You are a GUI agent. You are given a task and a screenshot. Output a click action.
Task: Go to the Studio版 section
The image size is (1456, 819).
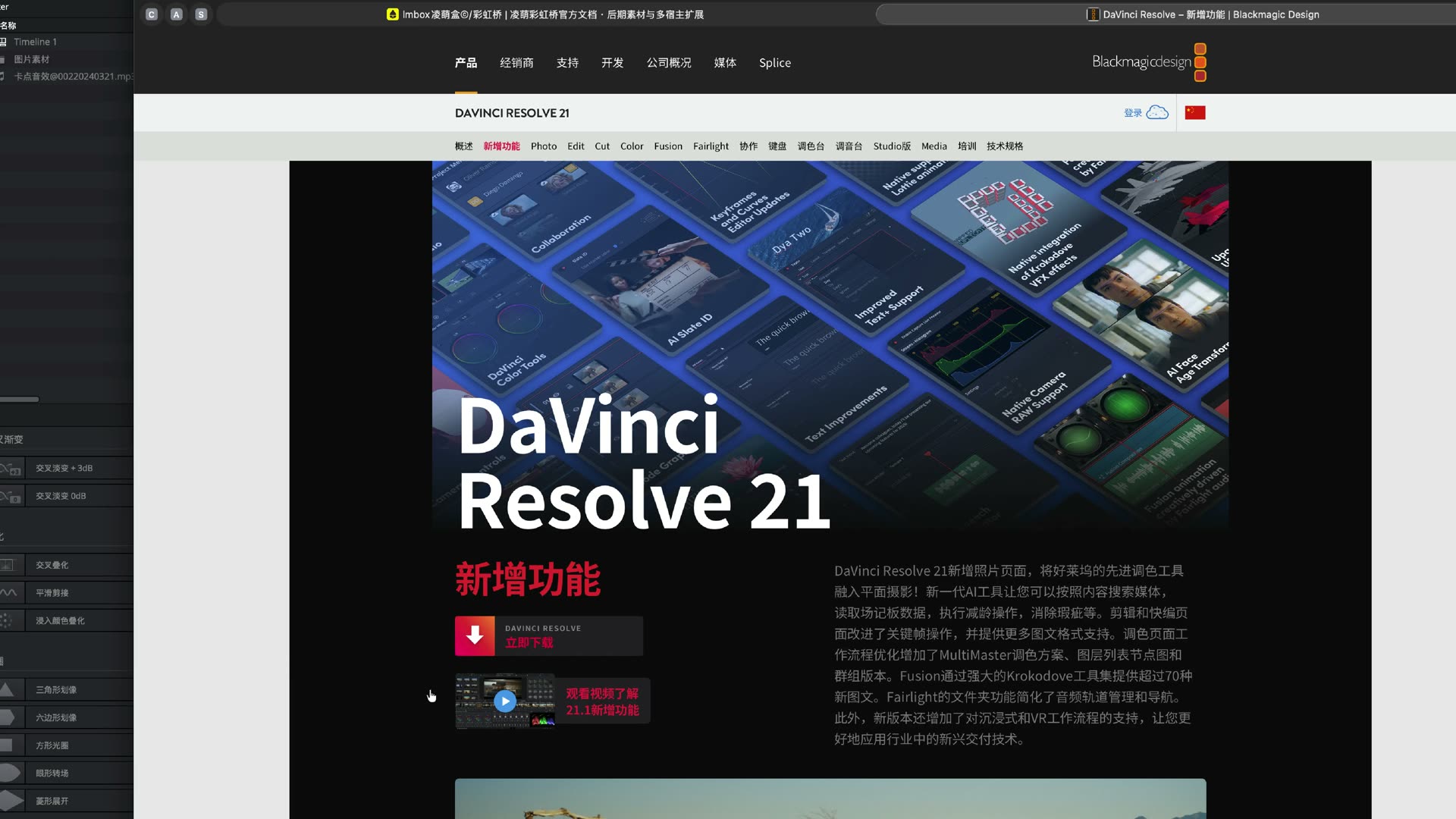892,146
